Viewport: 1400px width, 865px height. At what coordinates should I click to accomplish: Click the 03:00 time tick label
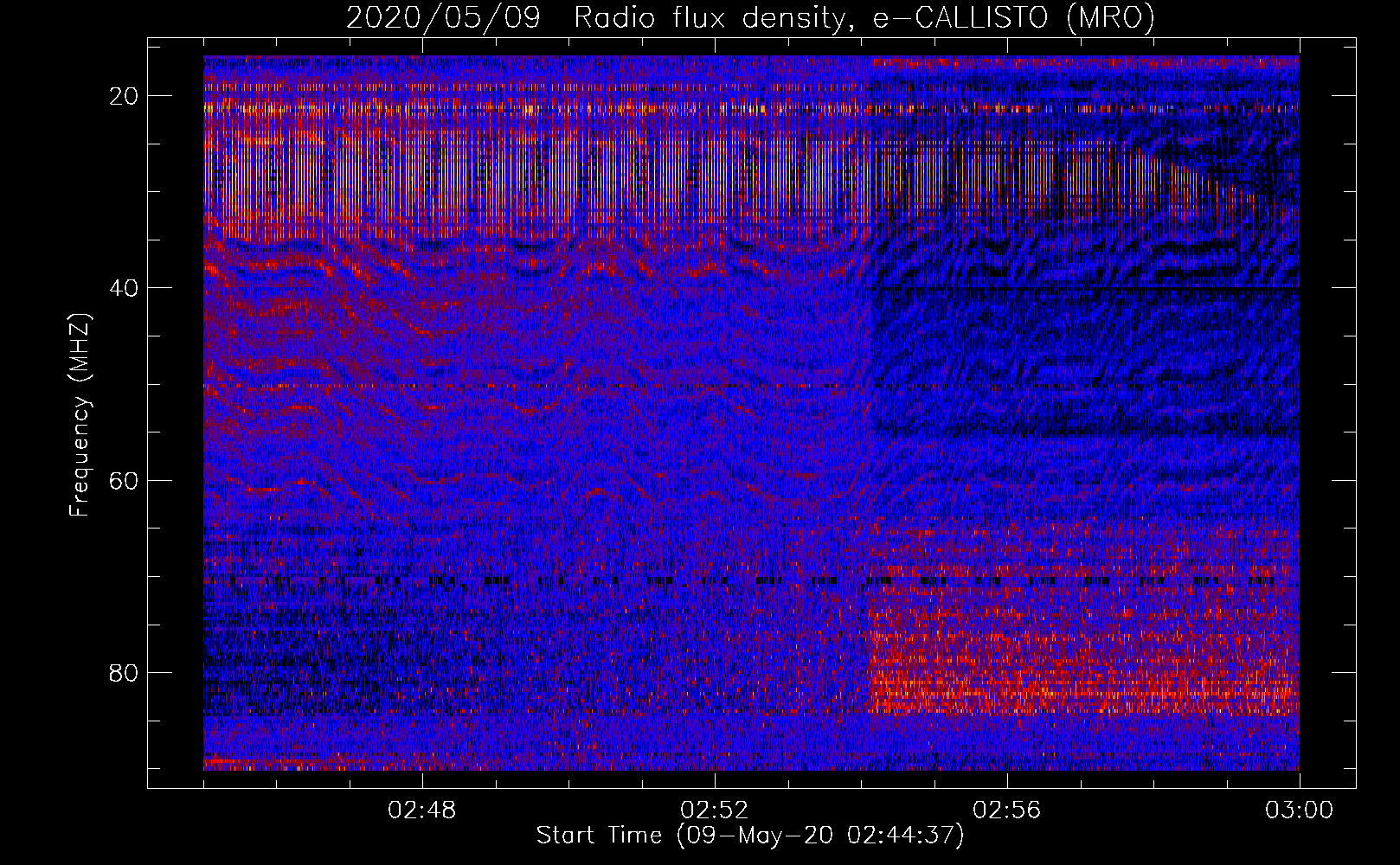coord(1299,811)
